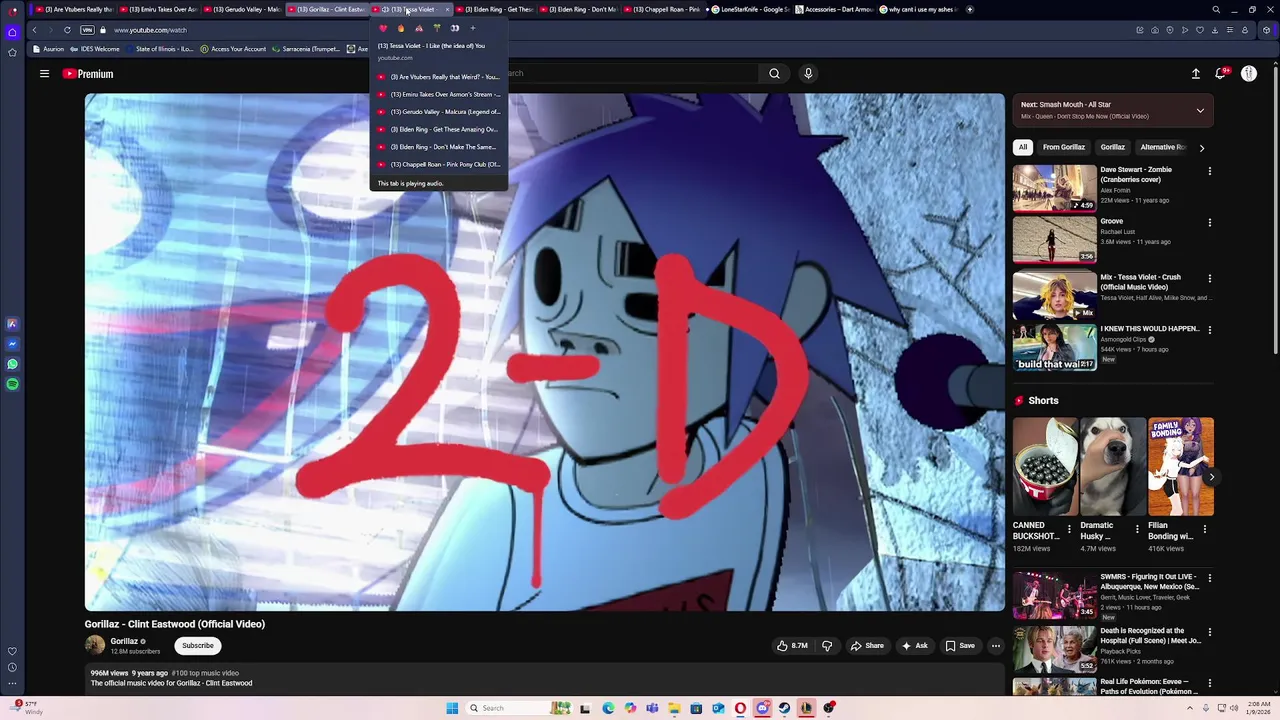Open options for the Groove video
The width and height of the screenshot is (1280, 720).
(x=1210, y=223)
